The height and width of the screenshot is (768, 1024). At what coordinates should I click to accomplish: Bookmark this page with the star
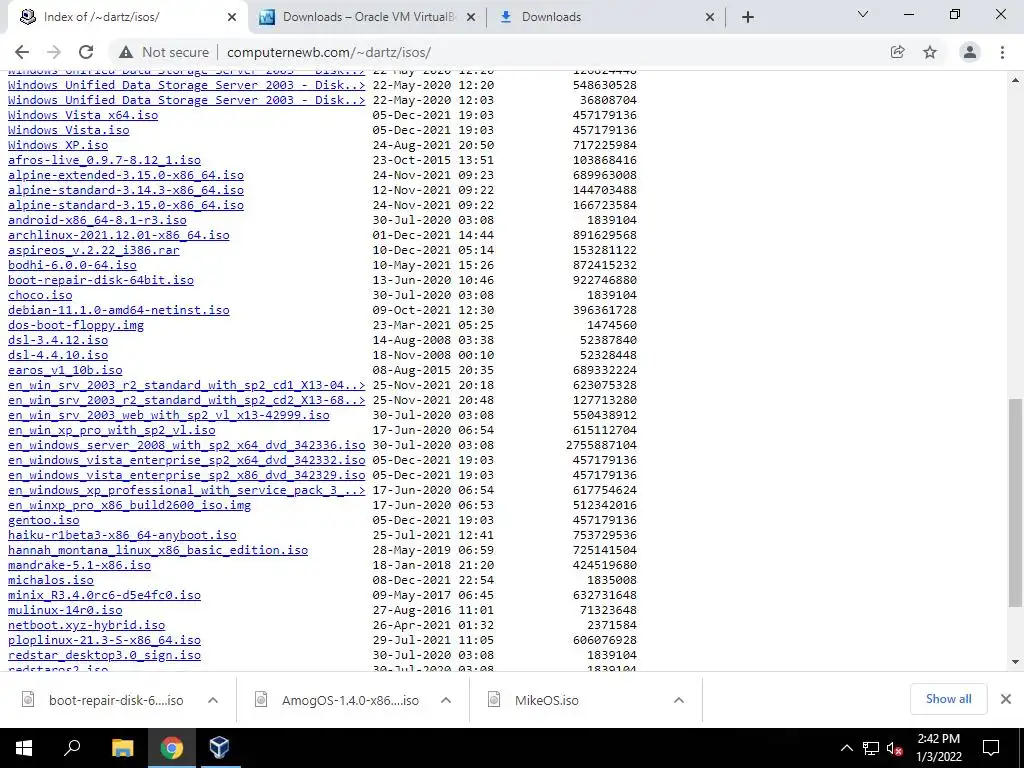click(x=930, y=52)
